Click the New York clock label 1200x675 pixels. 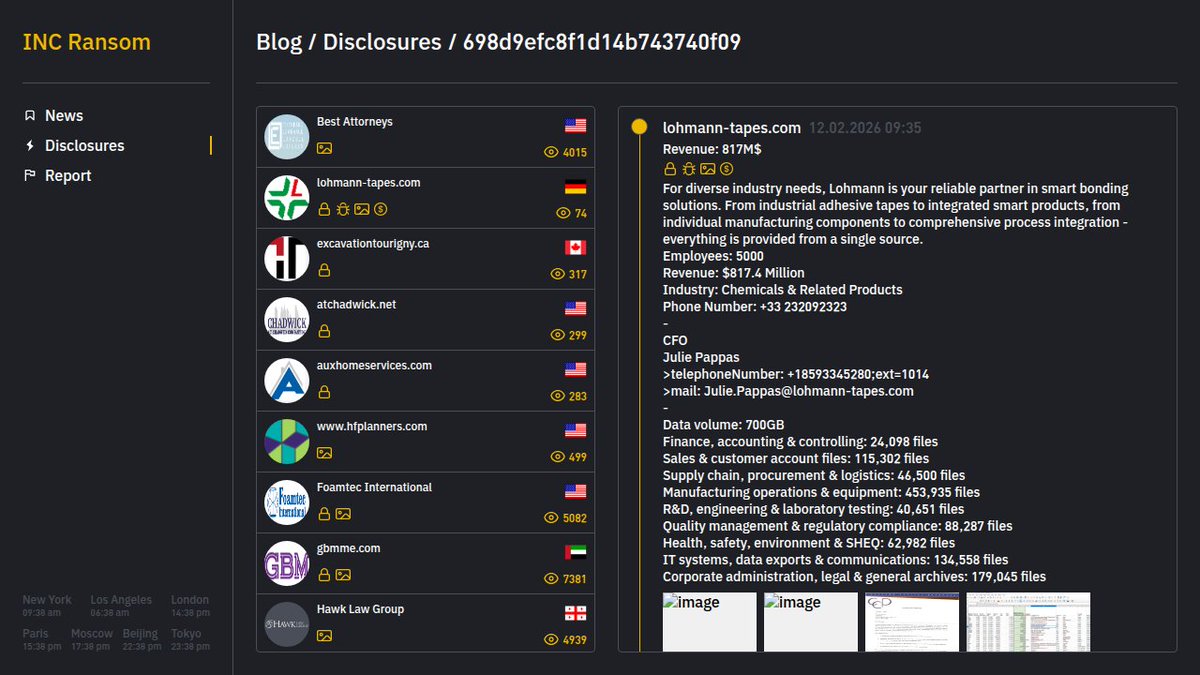tap(47, 600)
